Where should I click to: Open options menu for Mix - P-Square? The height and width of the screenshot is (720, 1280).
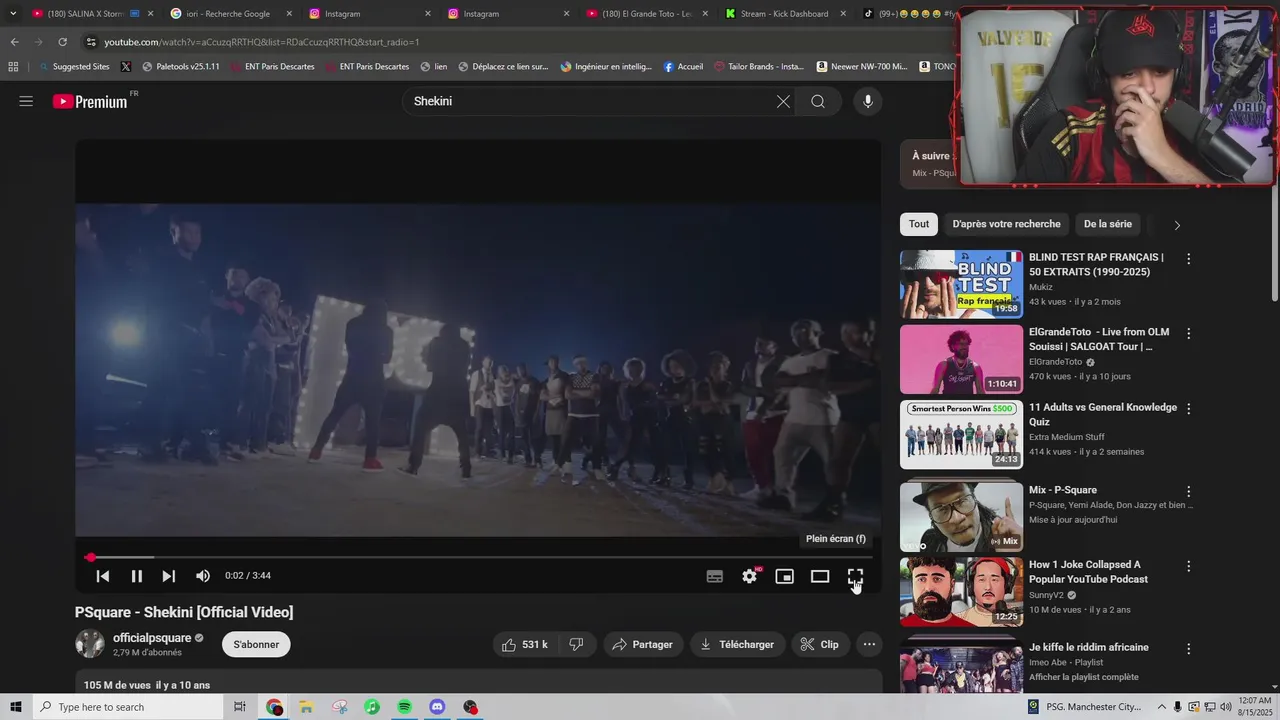[1188, 492]
